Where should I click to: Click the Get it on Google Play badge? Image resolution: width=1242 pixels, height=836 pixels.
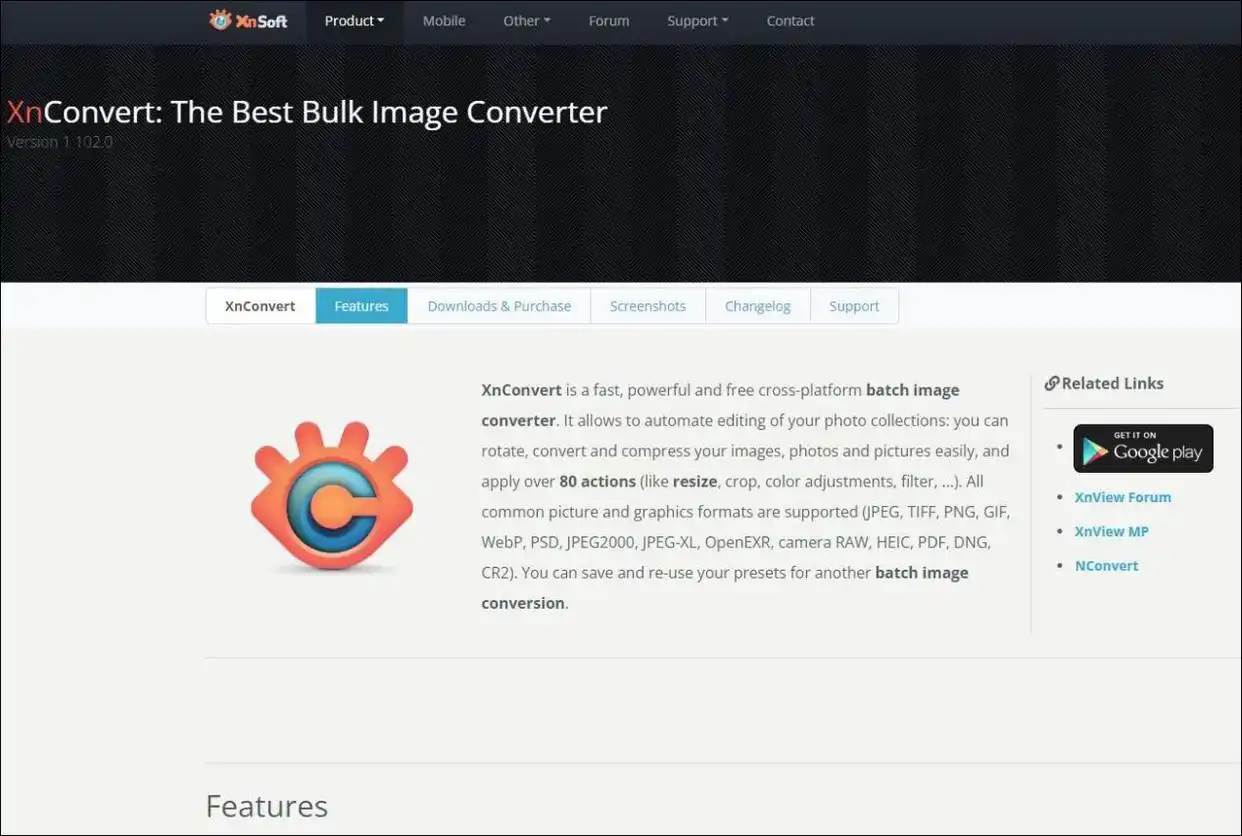click(1143, 448)
